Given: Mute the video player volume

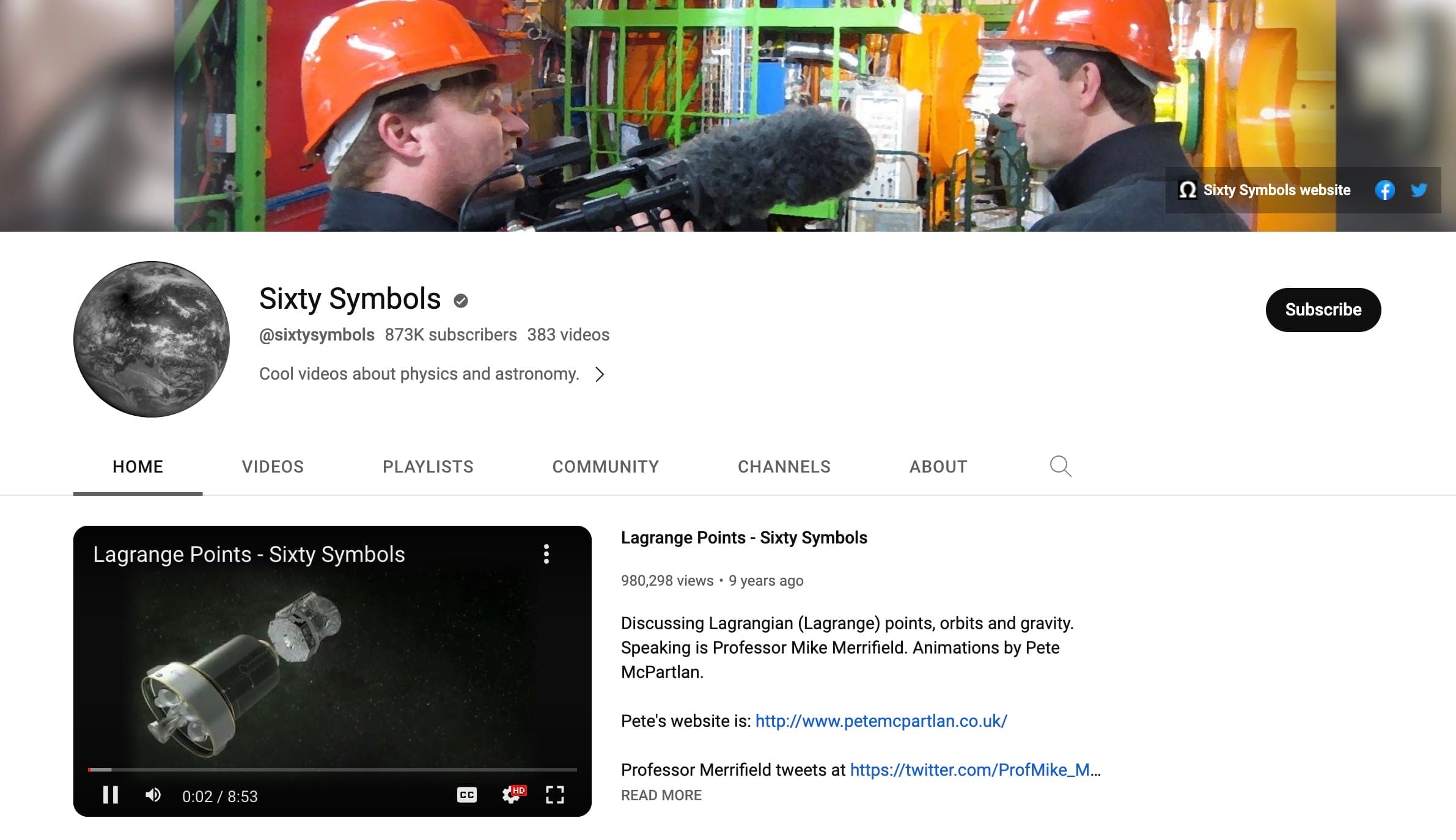Looking at the screenshot, I should [x=155, y=795].
